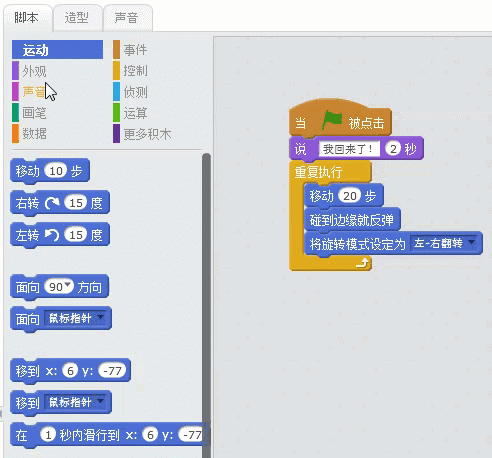This screenshot has height=458, width=492.
Task: Edit x value 6 in 移到 block
Action: (x=70, y=370)
